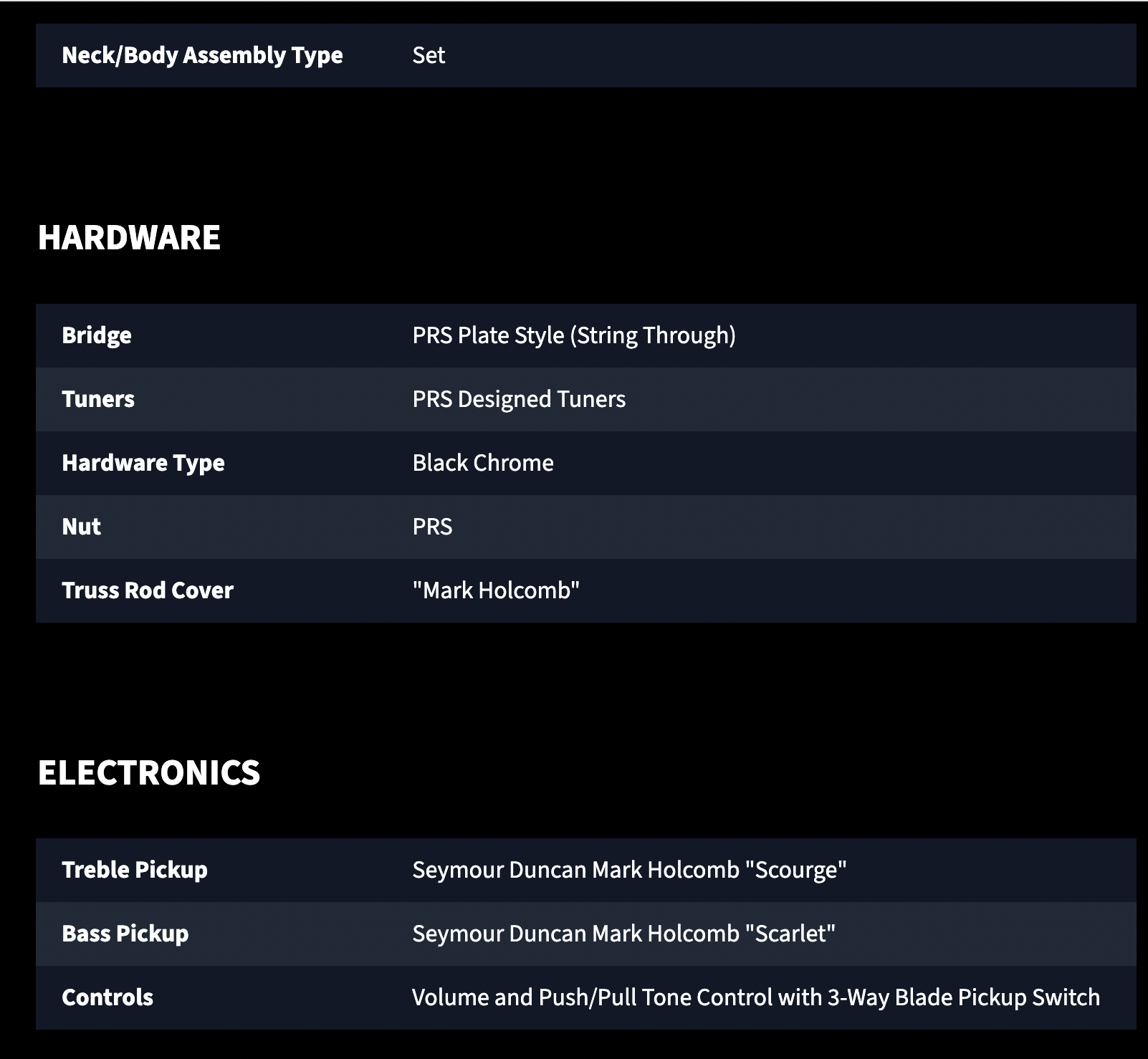The image size is (1148, 1059).
Task: Click the "Volume and Push/Pull Tone Control" value
Action: [x=756, y=997]
